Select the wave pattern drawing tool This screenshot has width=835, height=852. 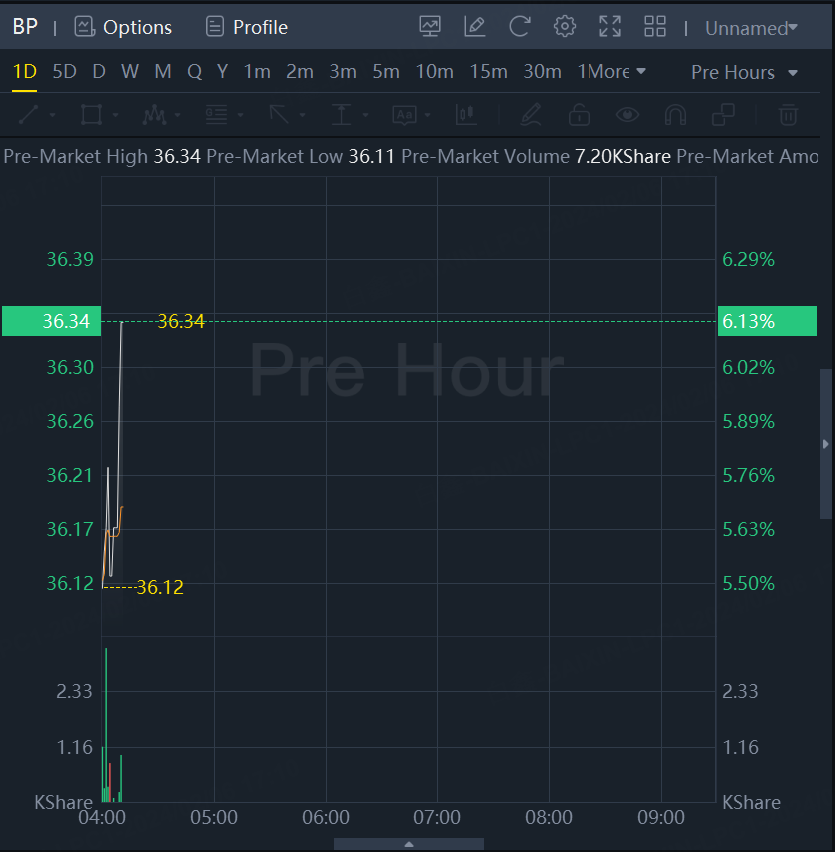click(x=154, y=115)
